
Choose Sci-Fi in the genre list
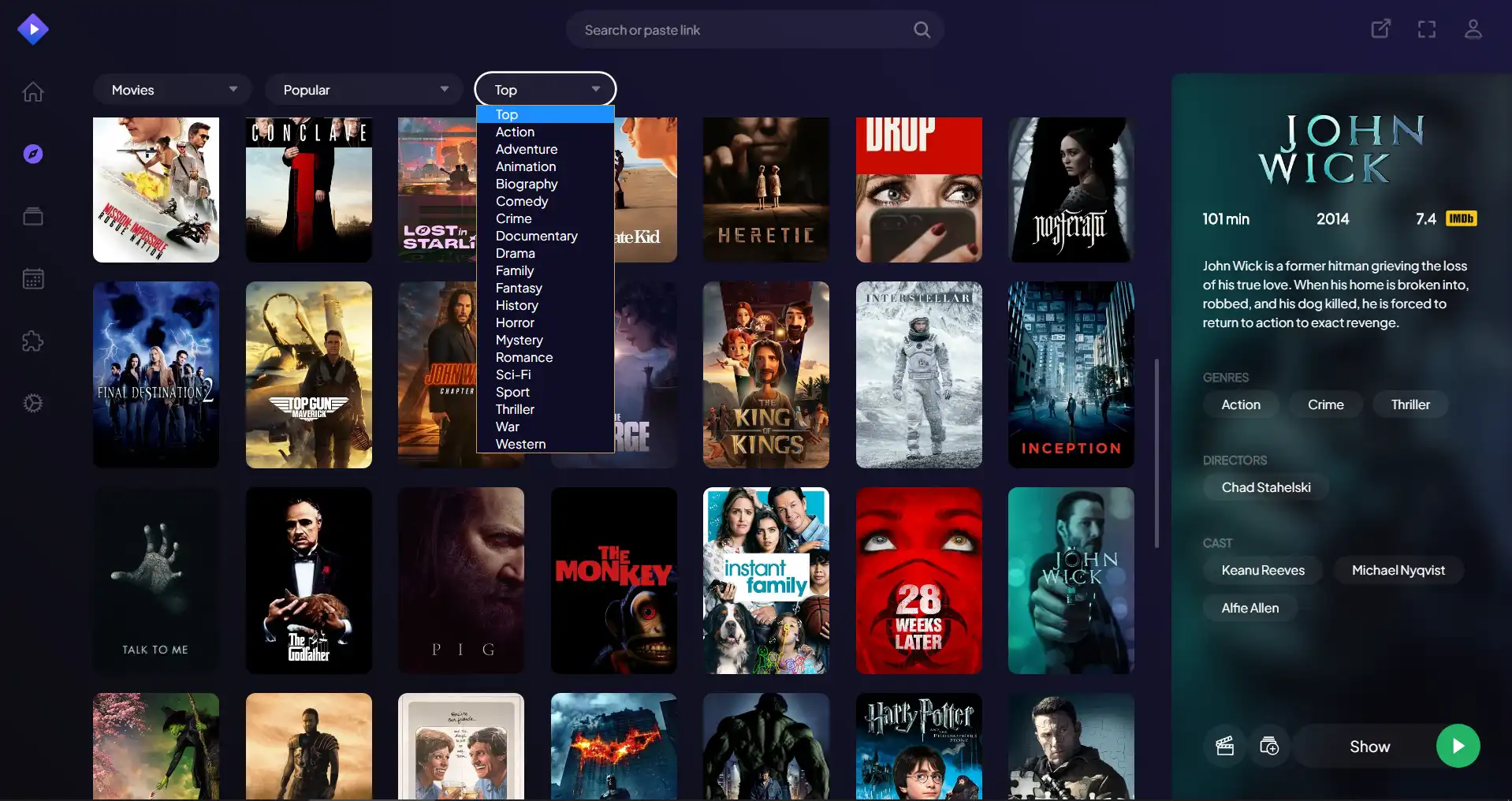click(x=513, y=374)
